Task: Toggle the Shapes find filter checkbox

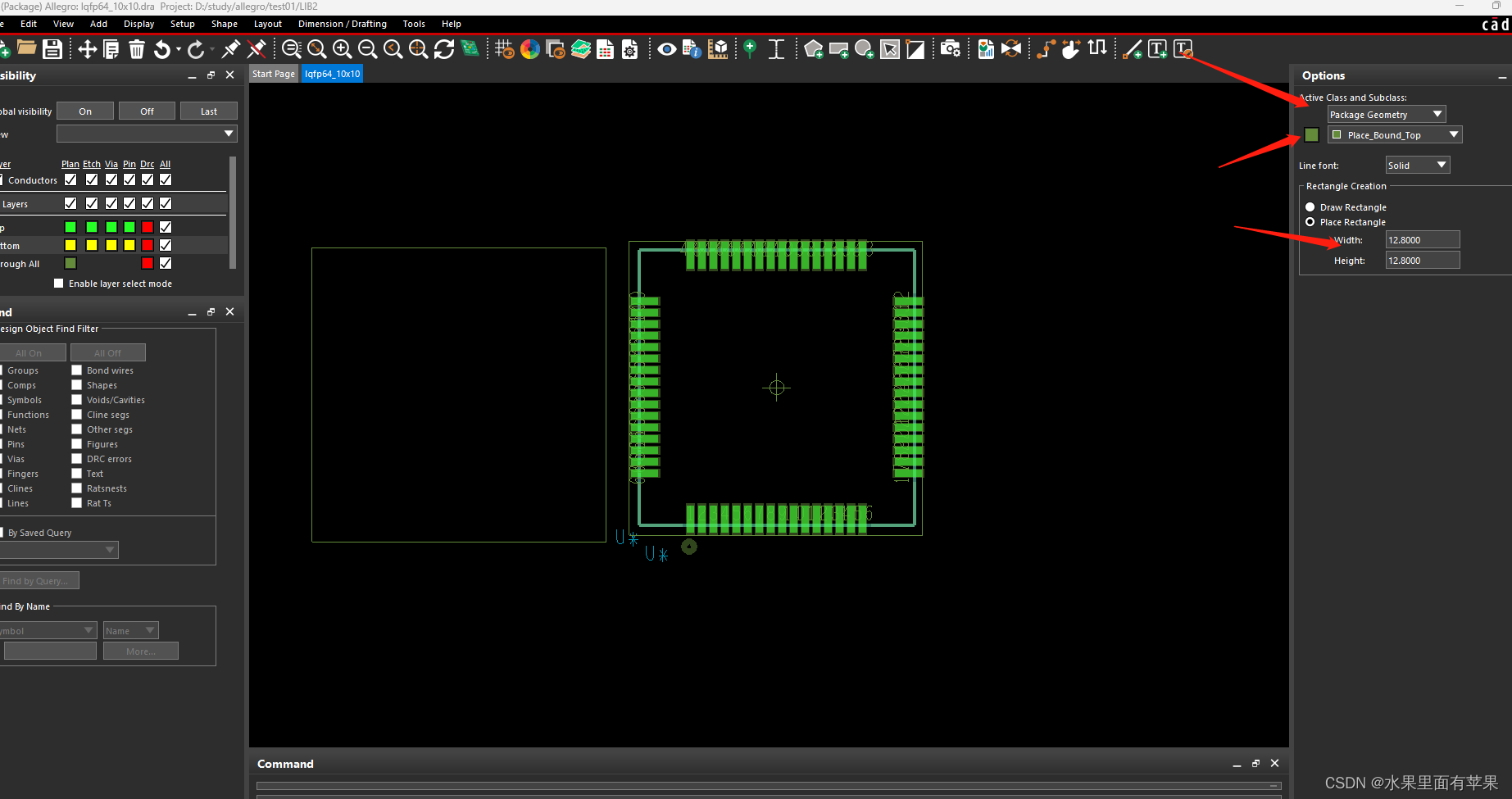Action: point(76,385)
